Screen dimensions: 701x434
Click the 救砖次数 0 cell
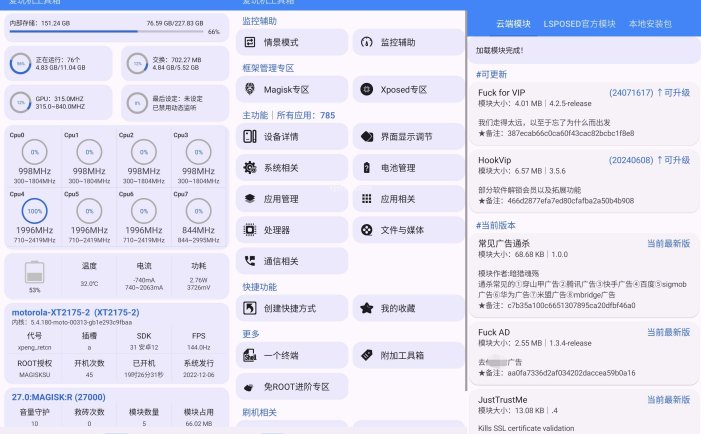pyautogui.click(x=89, y=417)
